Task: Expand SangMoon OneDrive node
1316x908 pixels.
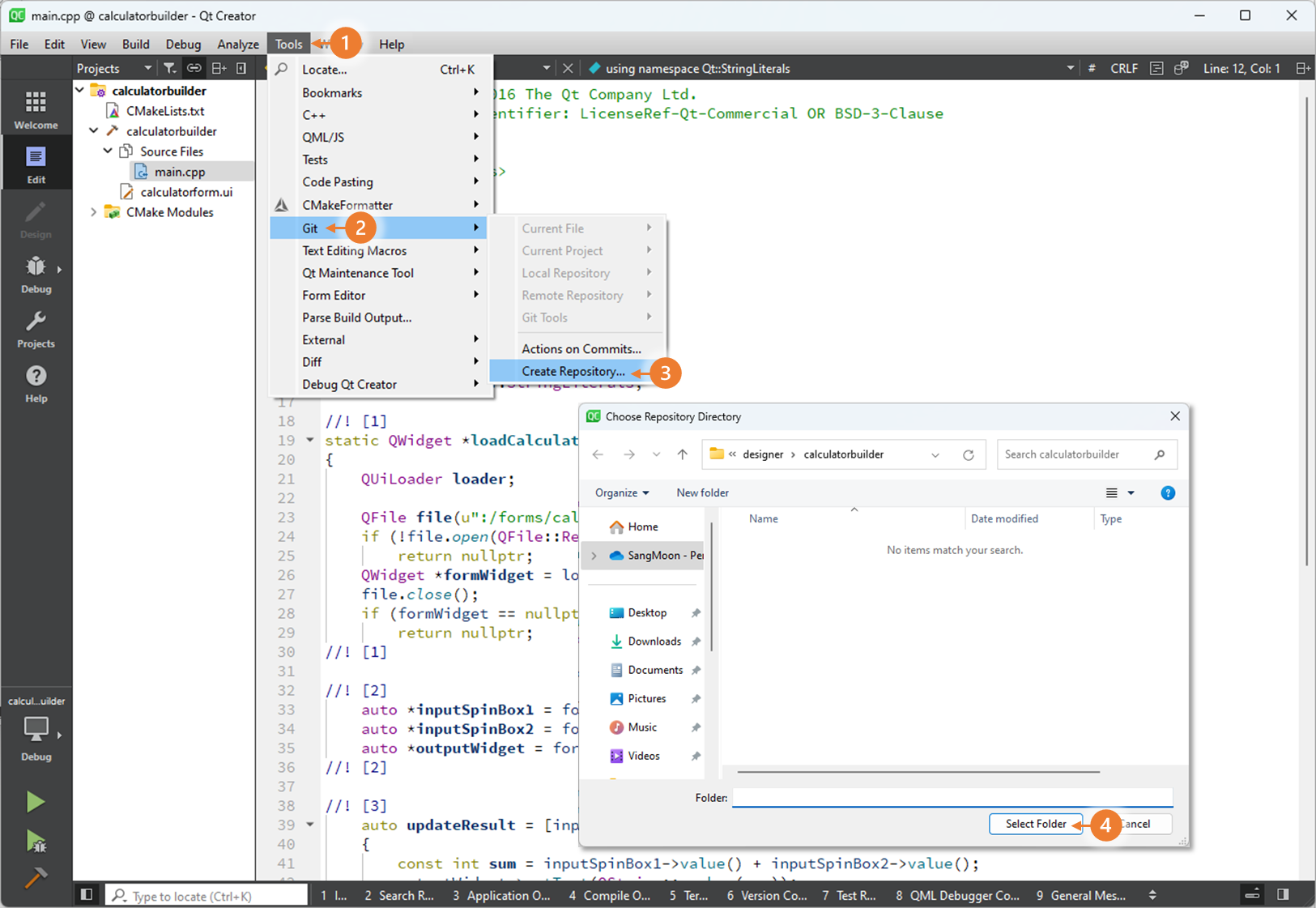Action: tap(594, 556)
